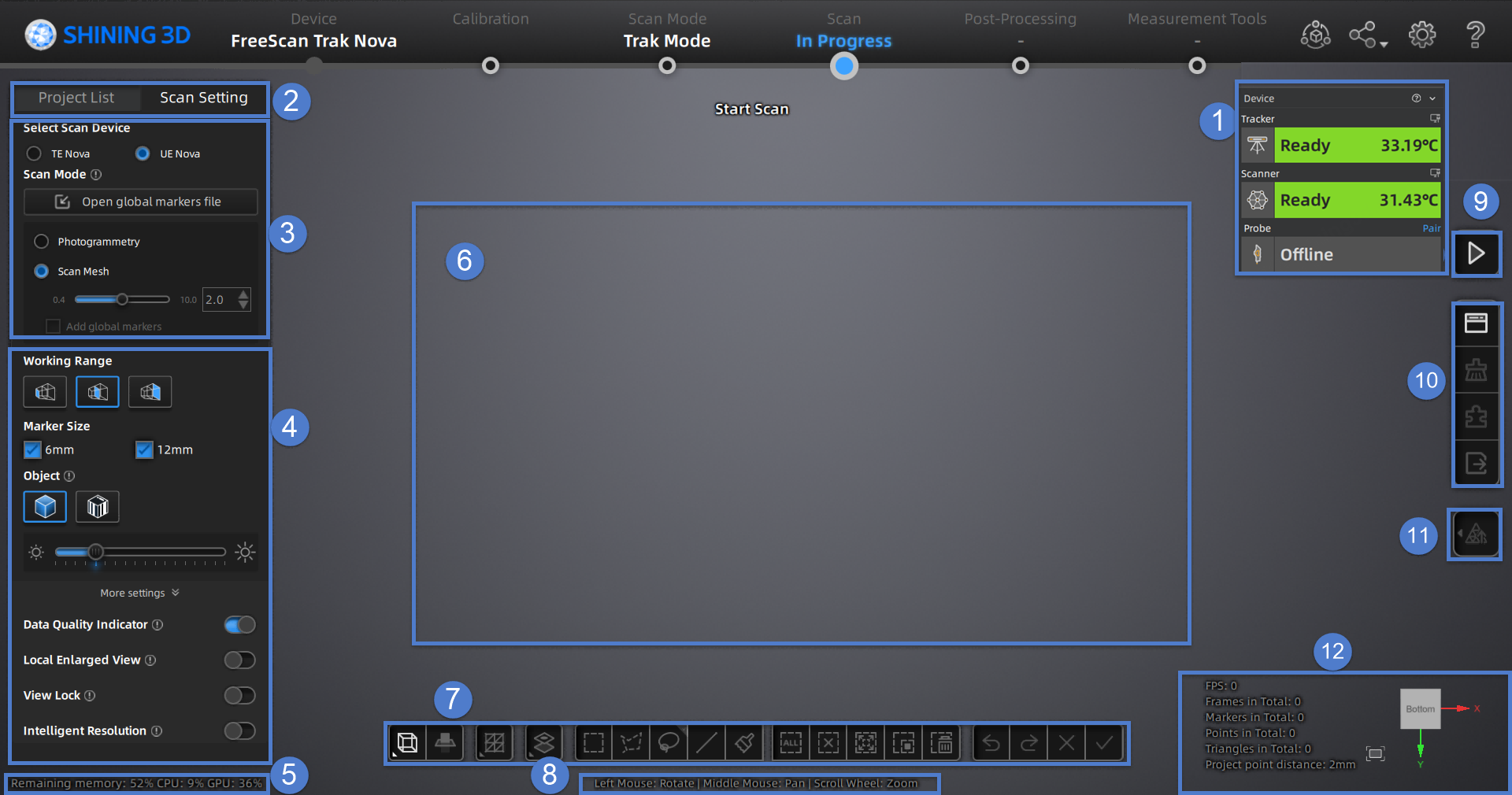Click the Select All tool icon
Viewport: 1512px width, 795px height.
click(x=791, y=742)
